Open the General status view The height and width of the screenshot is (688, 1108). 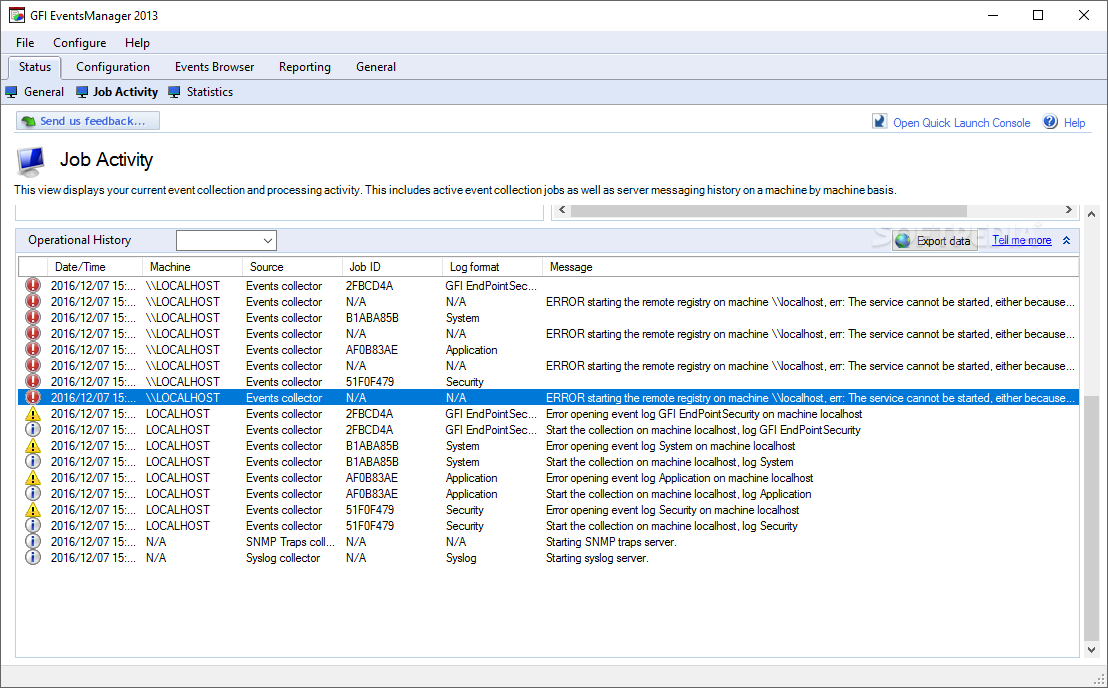(44, 92)
